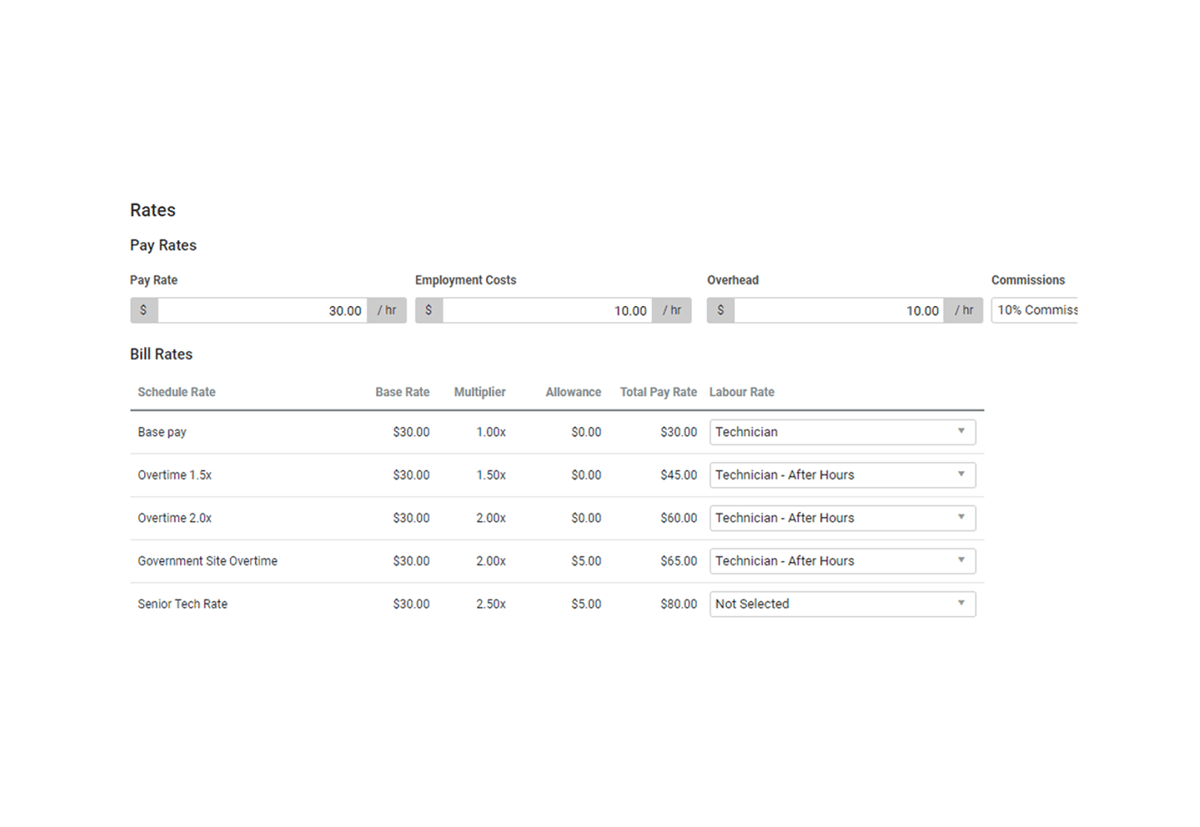Click the Pay Rate amount field

pyautogui.click(x=262, y=310)
